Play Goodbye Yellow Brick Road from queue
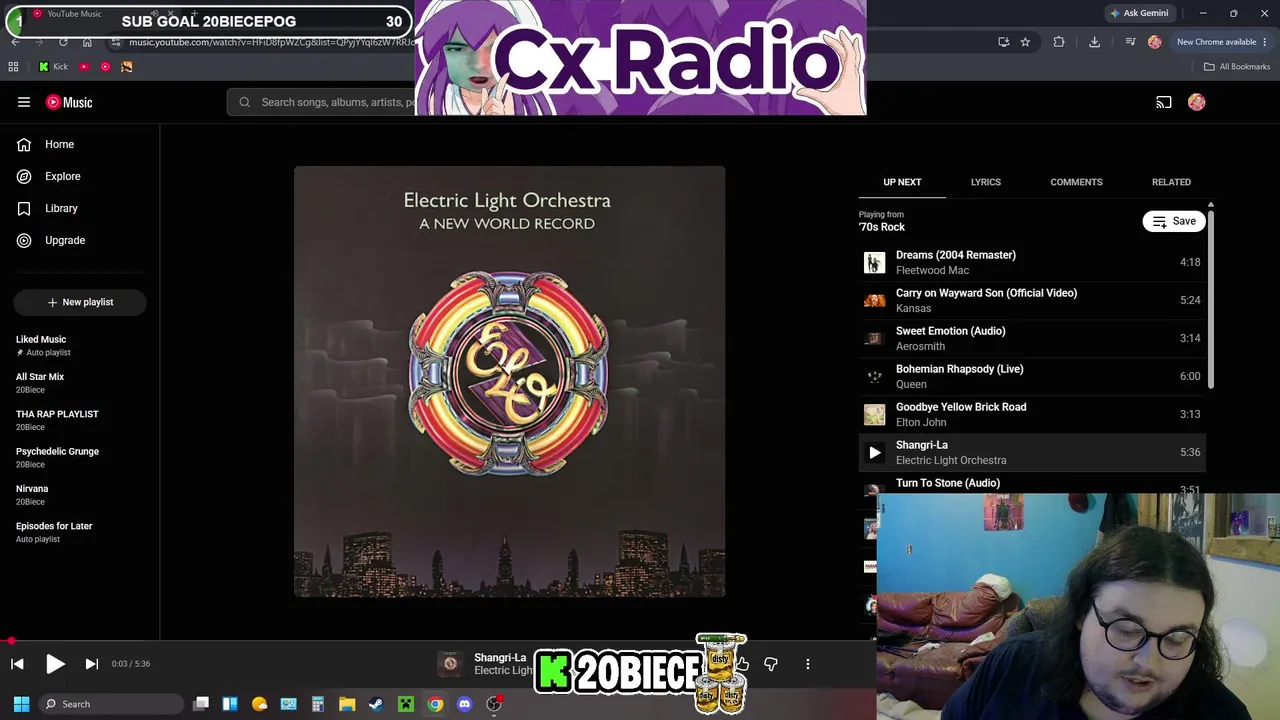Image resolution: width=1280 pixels, height=720 pixels. coord(1031,414)
